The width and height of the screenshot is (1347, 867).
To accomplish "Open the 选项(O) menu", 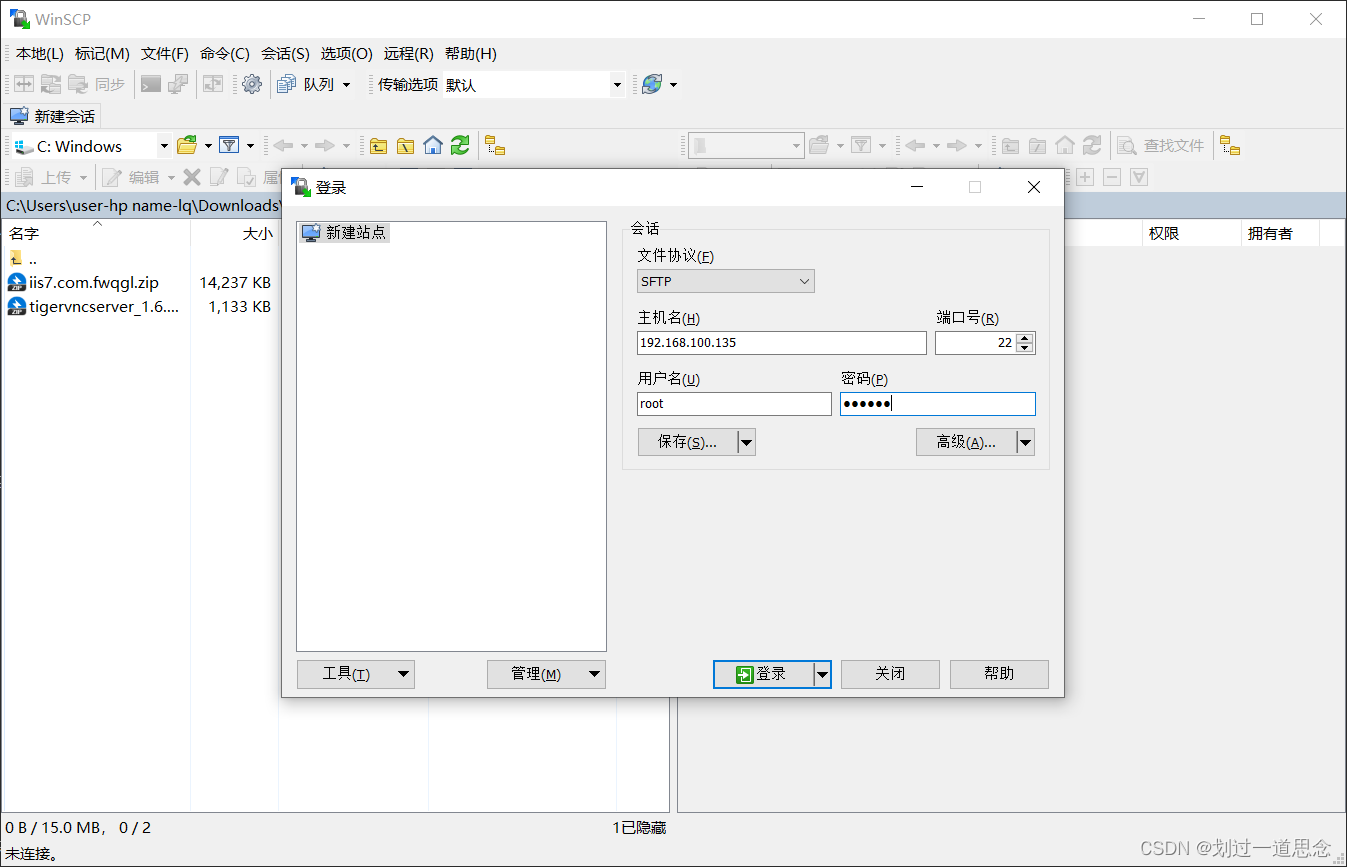I will pos(346,54).
